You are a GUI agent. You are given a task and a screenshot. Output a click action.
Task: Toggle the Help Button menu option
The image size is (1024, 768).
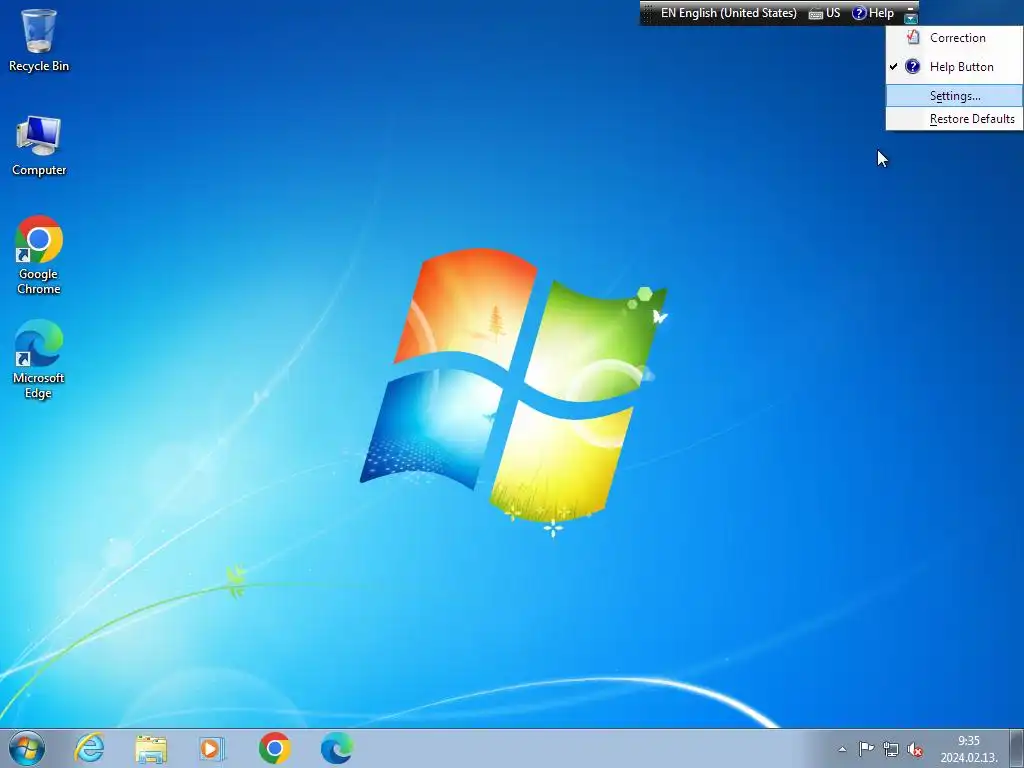(x=954, y=67)
